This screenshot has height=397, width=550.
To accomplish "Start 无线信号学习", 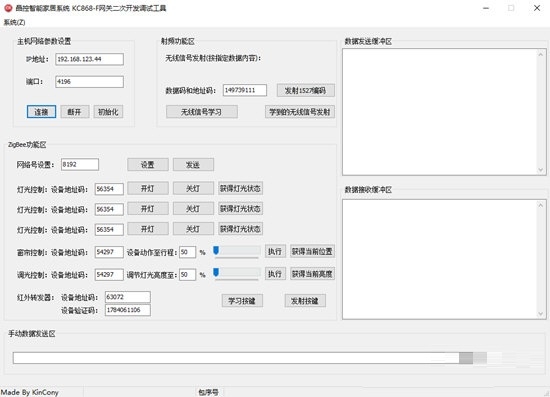I will click(x=202, y=112).
